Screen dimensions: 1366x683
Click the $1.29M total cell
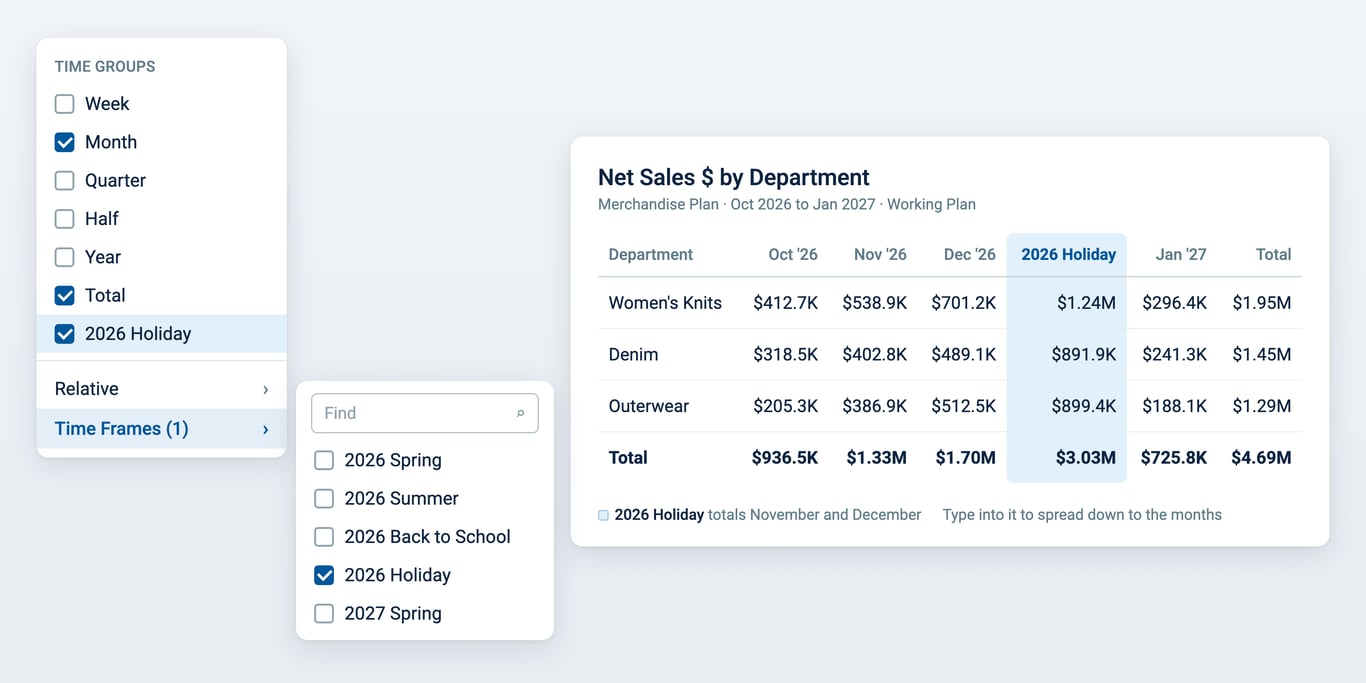click(1262, 406)
